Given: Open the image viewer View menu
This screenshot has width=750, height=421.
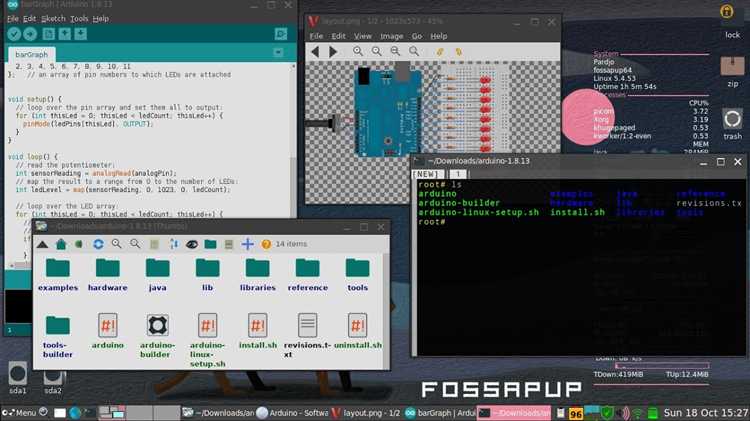Looking at the screenshot, I should point(363,36).
